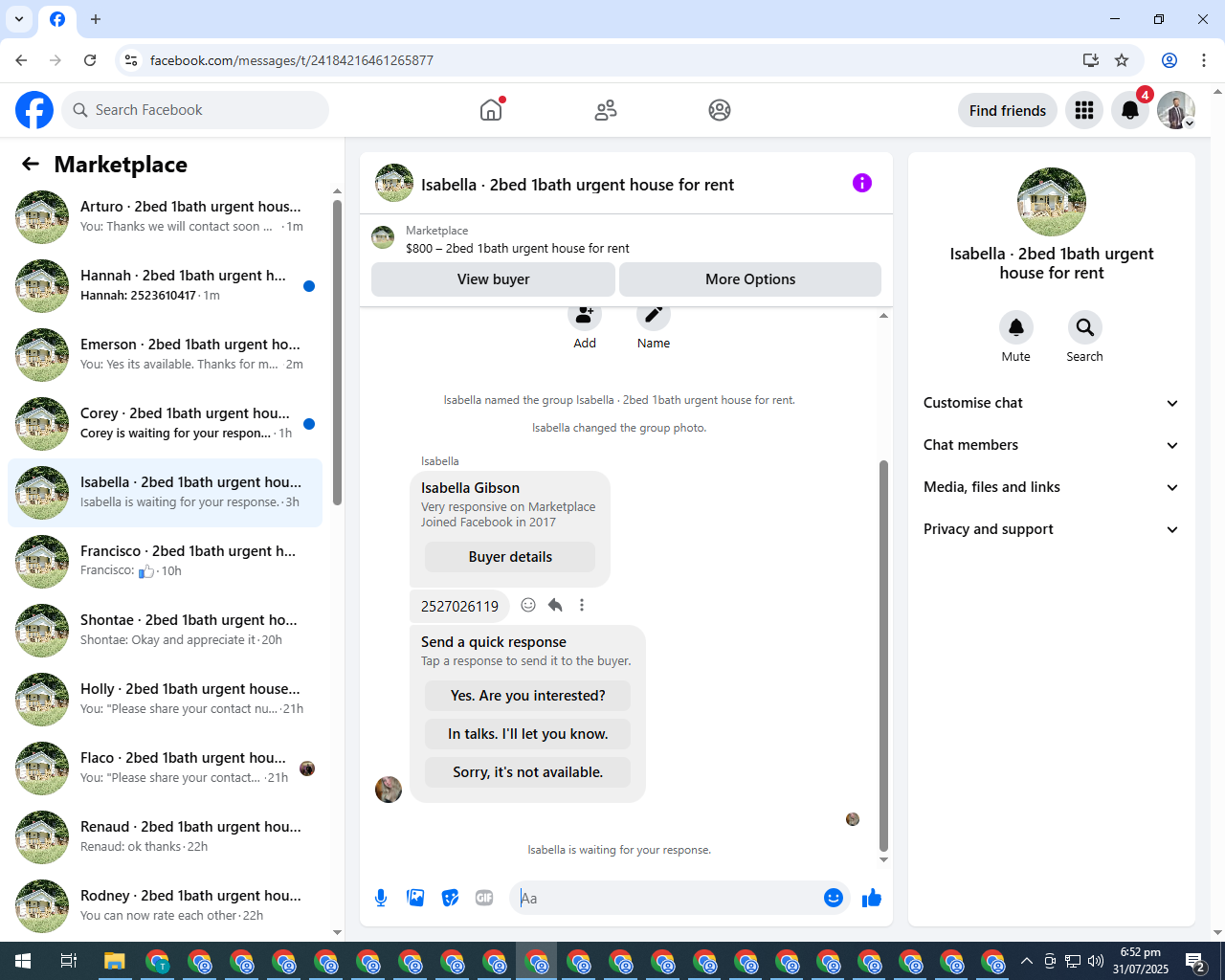The image size is (1225, 980).
Task: Open the Facebook menu grid icon
Action: pos(1084,110)
